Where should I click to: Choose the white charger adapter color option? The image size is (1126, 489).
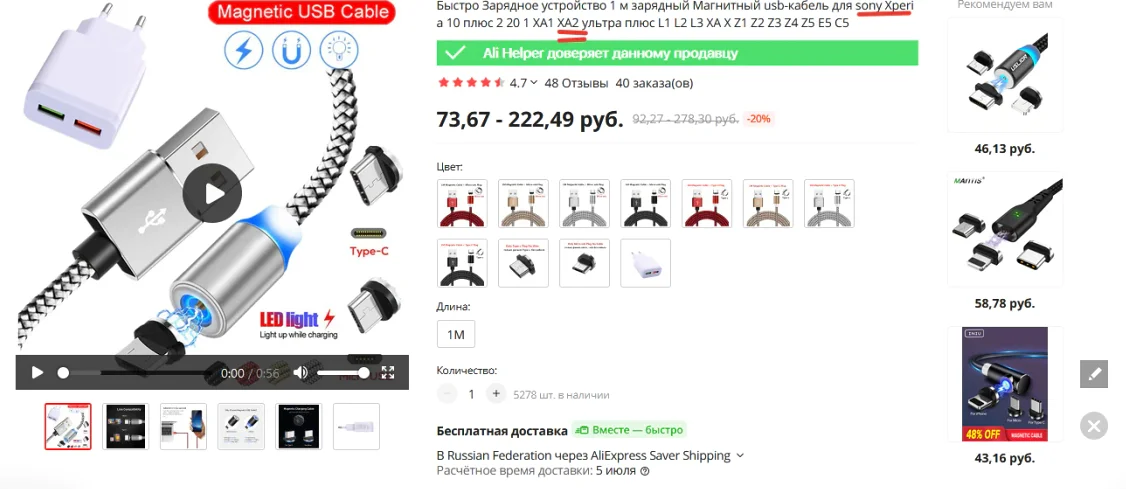coord(646,263)
